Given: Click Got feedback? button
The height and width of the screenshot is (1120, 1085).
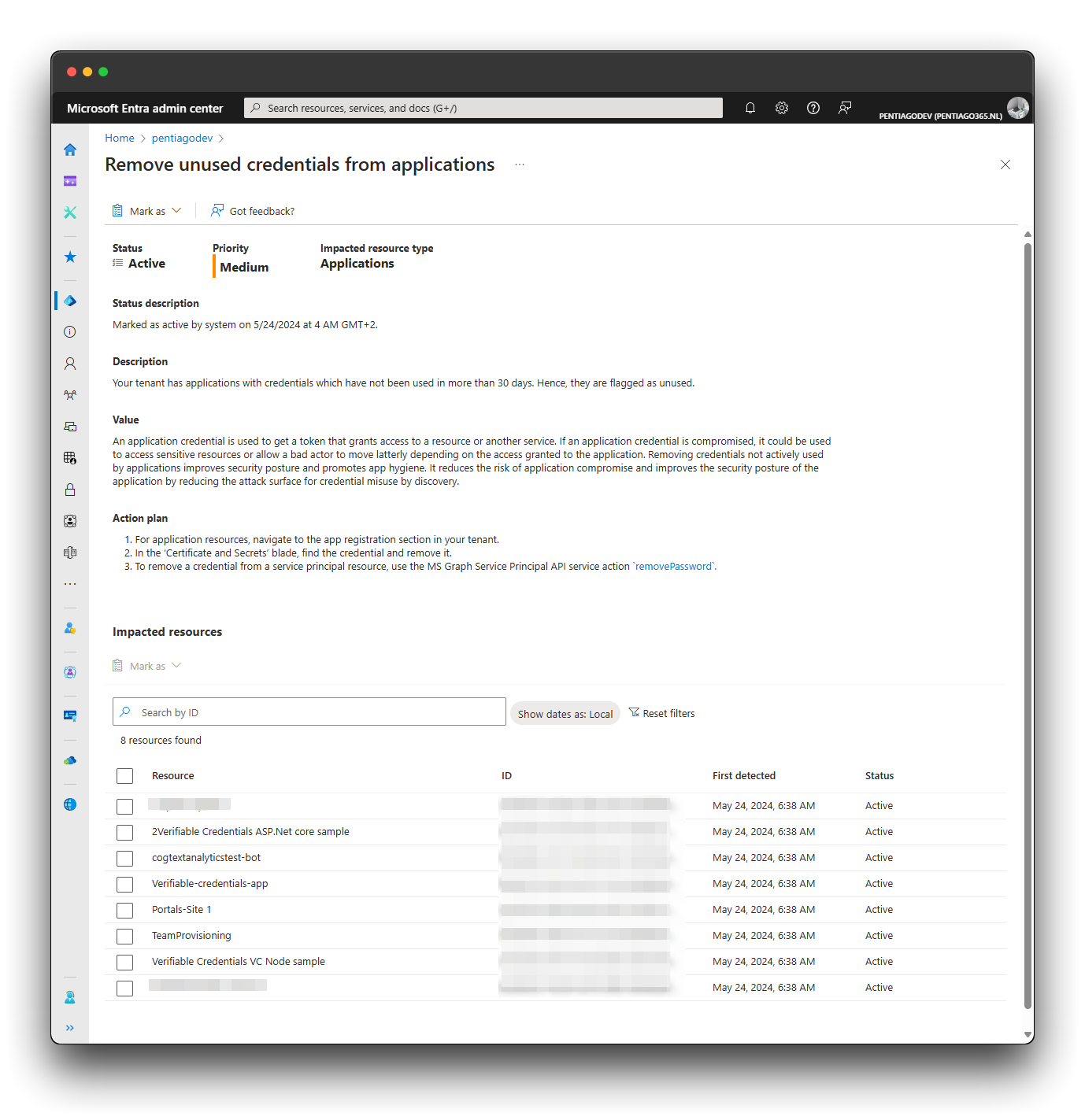Looking at the screenshot, I should pyautogui.click(x=253, y=211).
